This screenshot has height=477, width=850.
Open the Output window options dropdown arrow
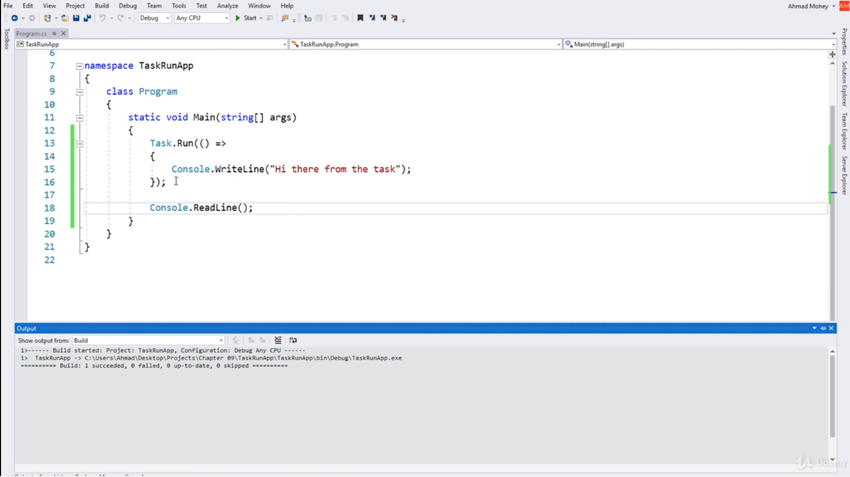(x=814, y=328)
